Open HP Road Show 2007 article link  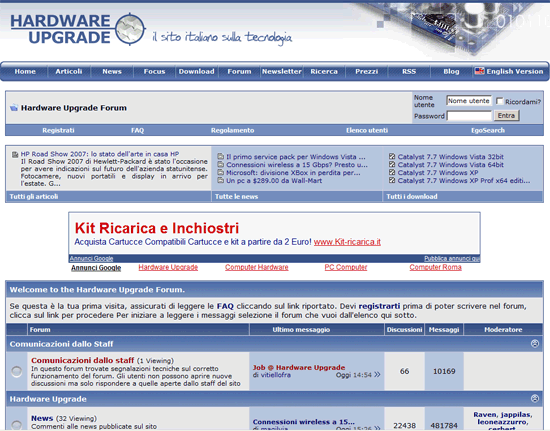point(100,154)
